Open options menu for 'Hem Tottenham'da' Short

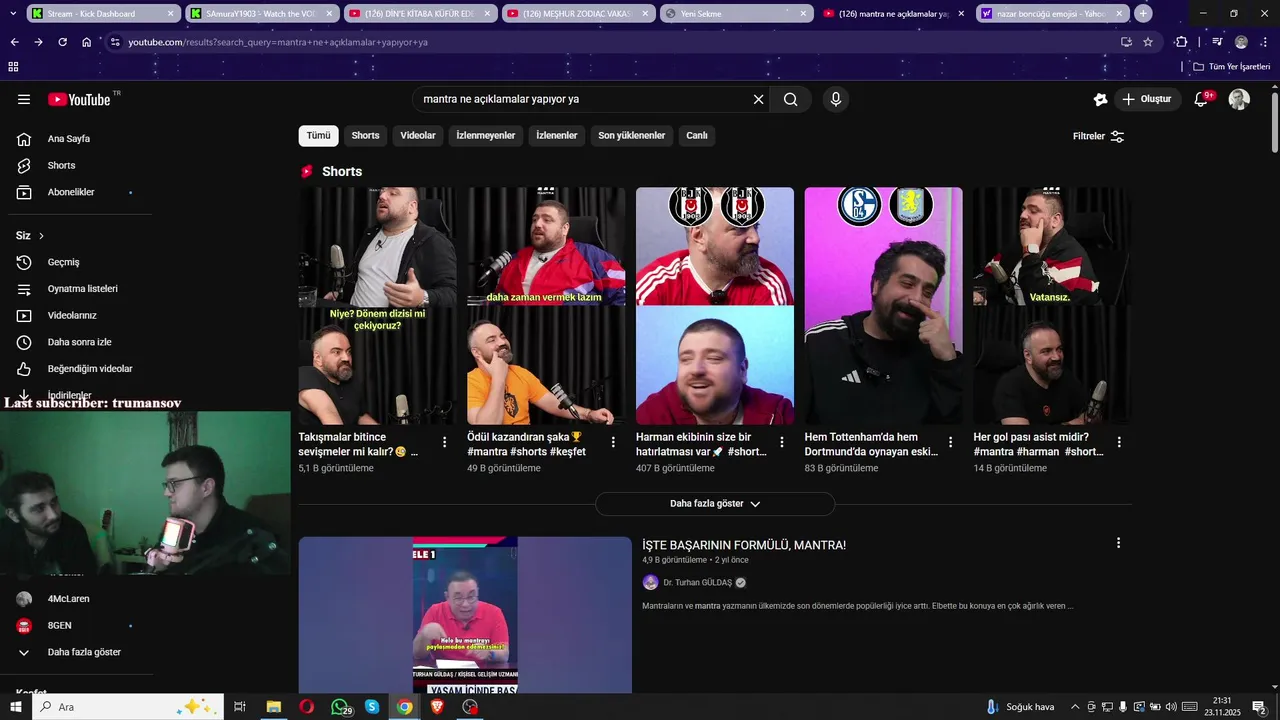[950, 442]
